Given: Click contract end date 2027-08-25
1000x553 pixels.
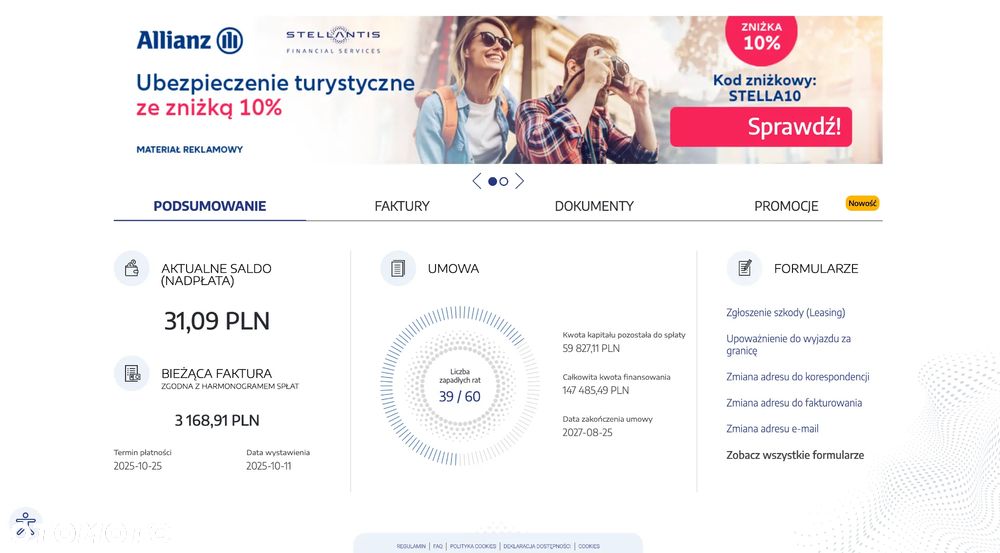Looking at the screenshot, I should click(x=587, y=432).
